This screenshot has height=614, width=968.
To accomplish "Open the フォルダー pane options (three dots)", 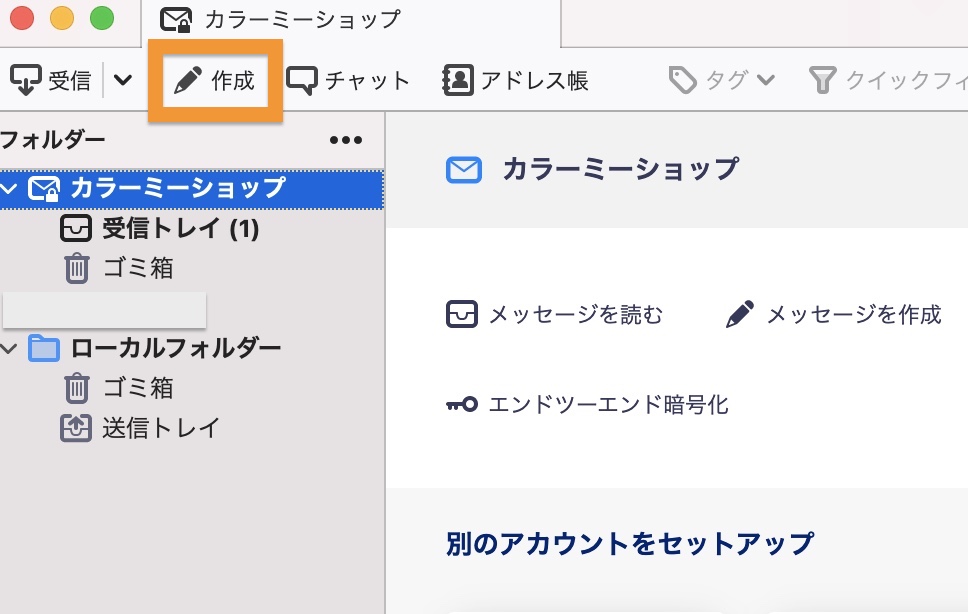I will 346,140.
